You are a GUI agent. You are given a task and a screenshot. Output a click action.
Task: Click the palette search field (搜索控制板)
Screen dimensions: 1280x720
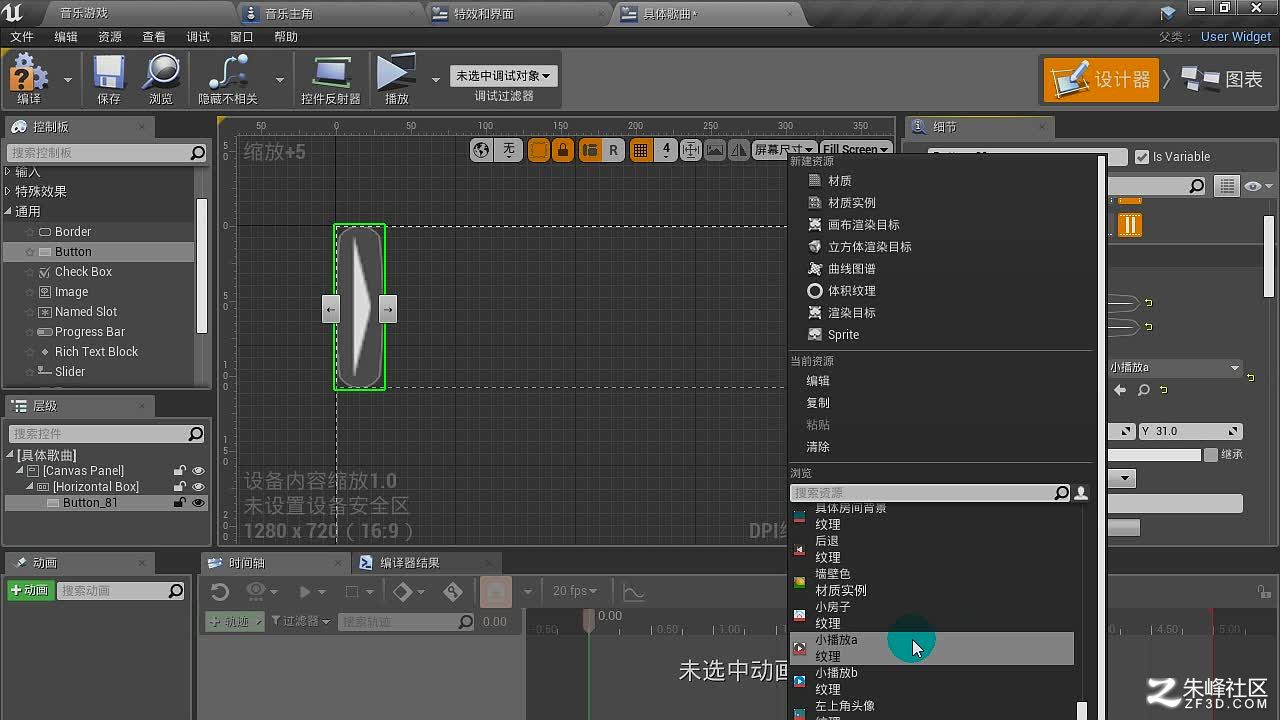click(107, 153)
